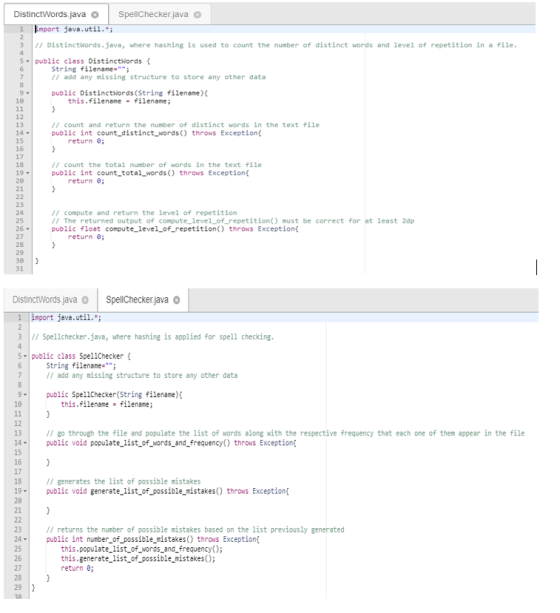Click 'public int count_total_words()' declaration
This screenshot has height=613, width=560.
[x=150, y=173]
